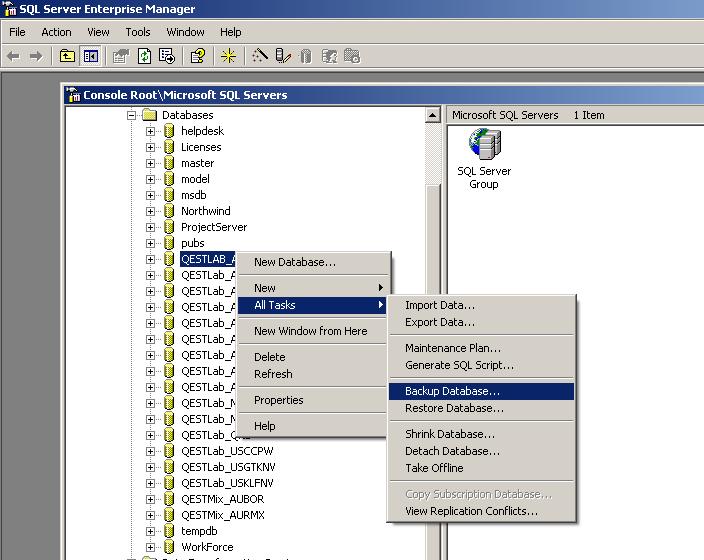Select Properties in the context menu
Viewport: 704px width, 560px height.
click(x=278, y=400)
